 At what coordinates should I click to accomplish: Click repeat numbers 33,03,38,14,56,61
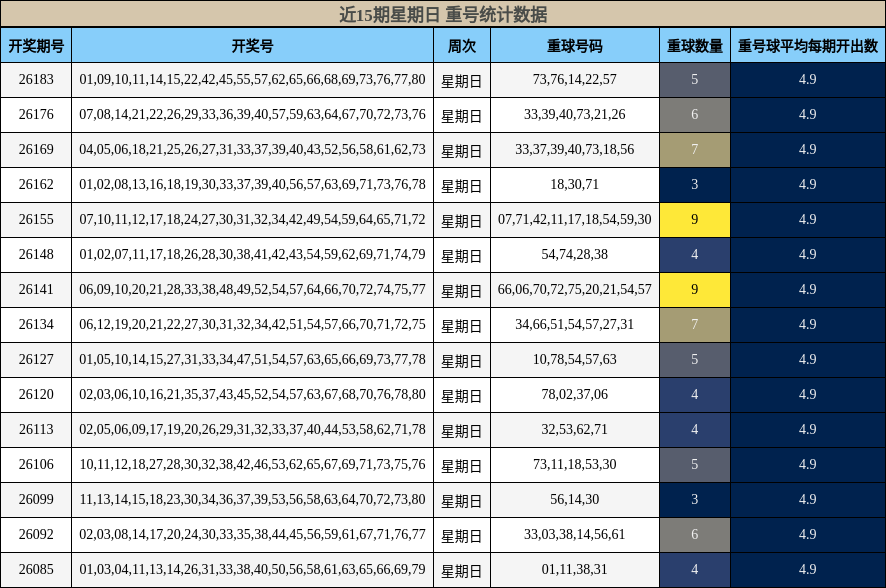(x=575, y=535)
